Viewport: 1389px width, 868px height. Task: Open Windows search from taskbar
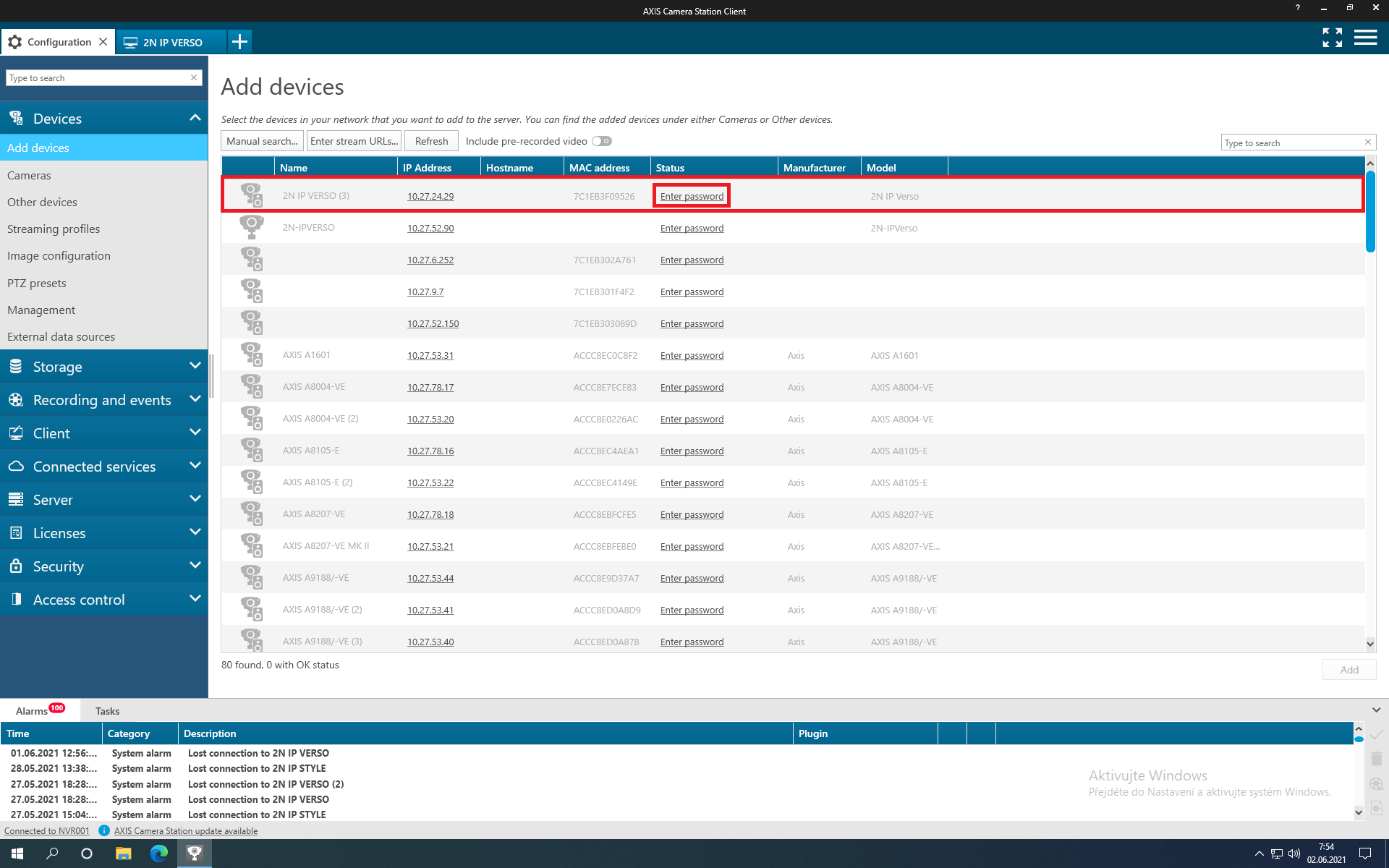pyautogui.click(x=52, y=854)
